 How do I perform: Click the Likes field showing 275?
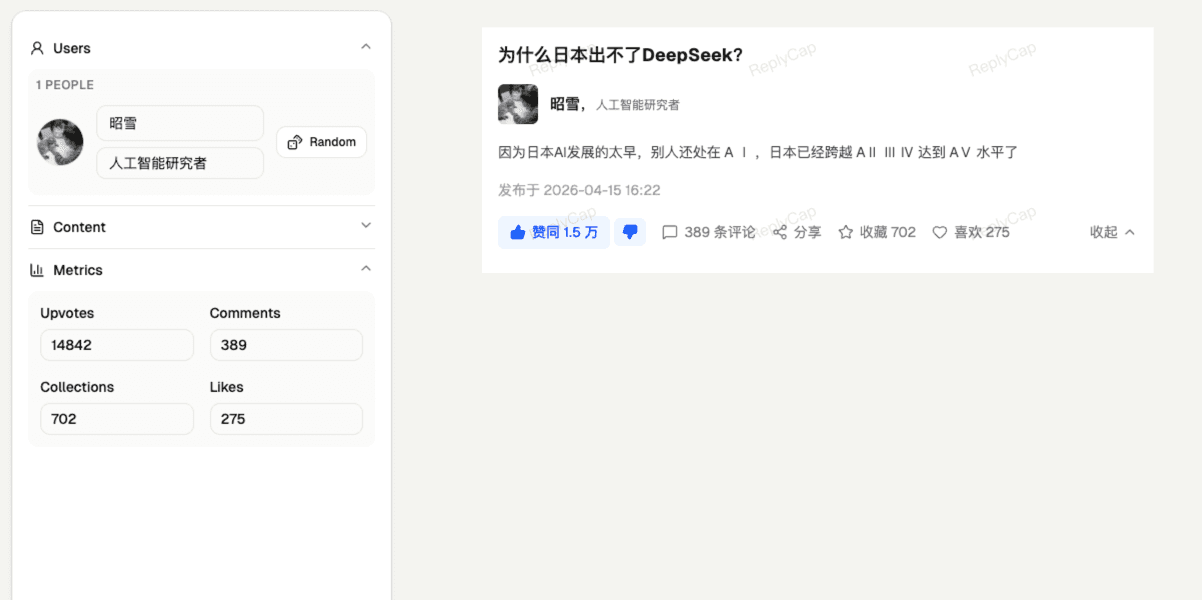click(286, 419)
